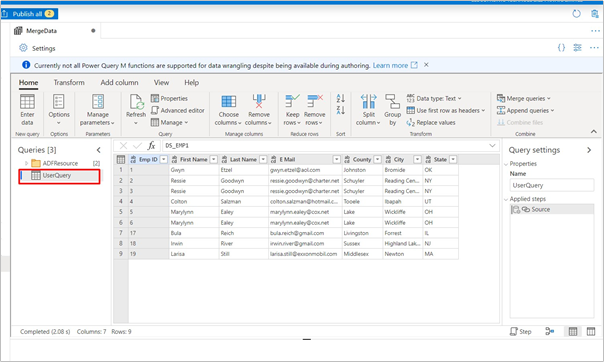
Task: Open Learn more link in info banner
Action: click(395, 65)
